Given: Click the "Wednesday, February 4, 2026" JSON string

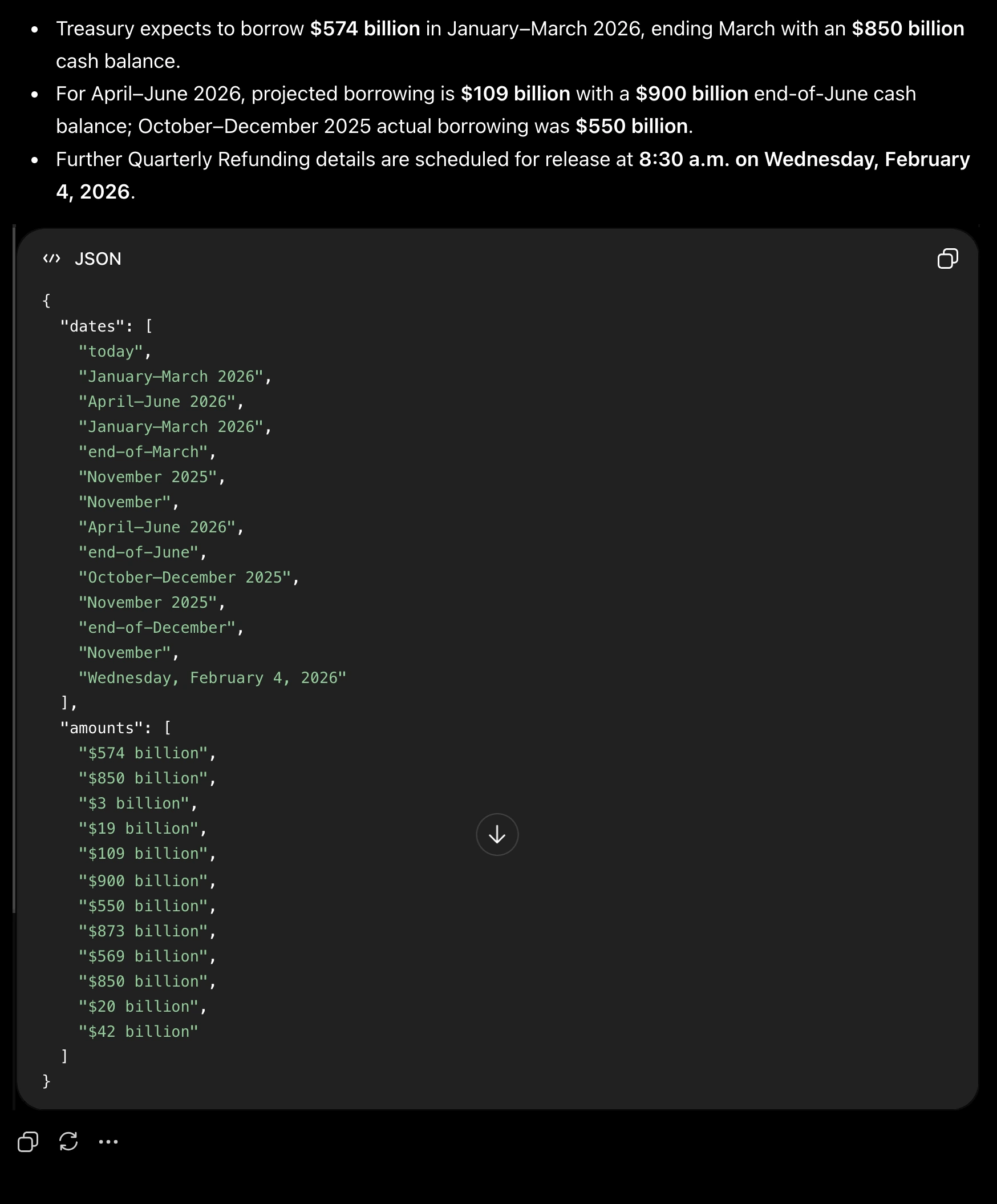Looking at the screenshot, I should [213, 678].
